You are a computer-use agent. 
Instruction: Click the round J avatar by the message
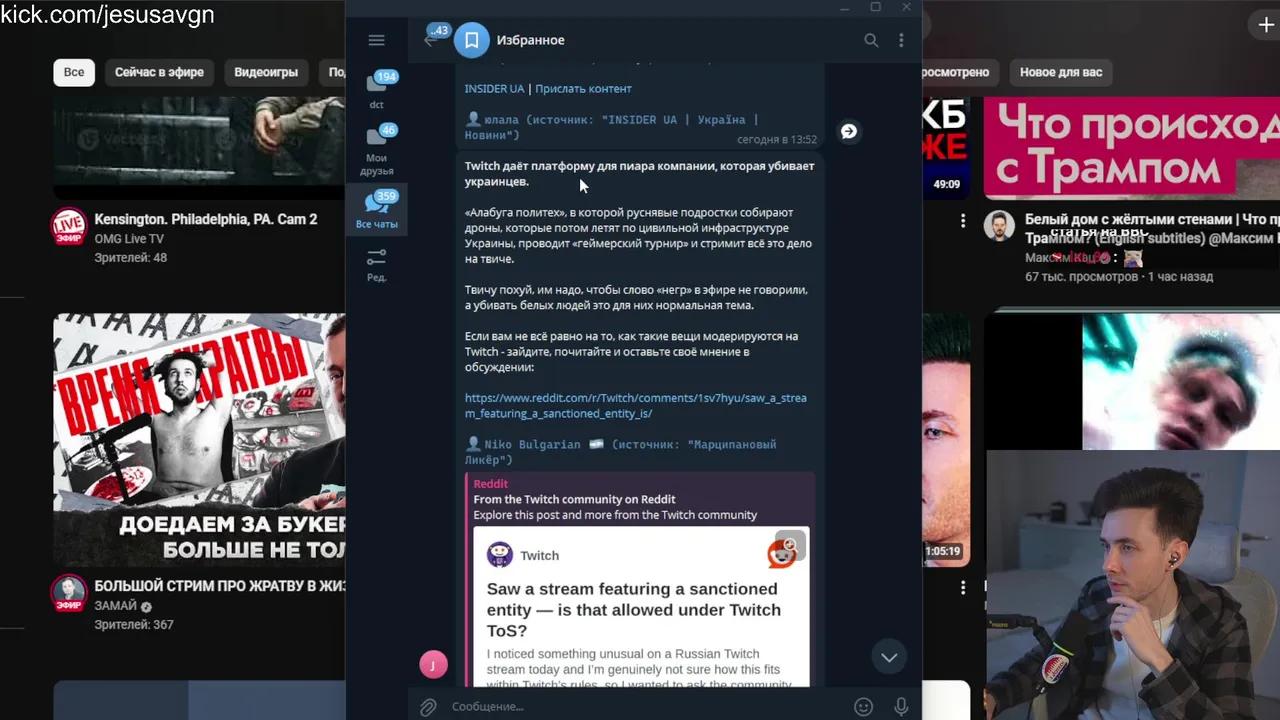[433, 664]
